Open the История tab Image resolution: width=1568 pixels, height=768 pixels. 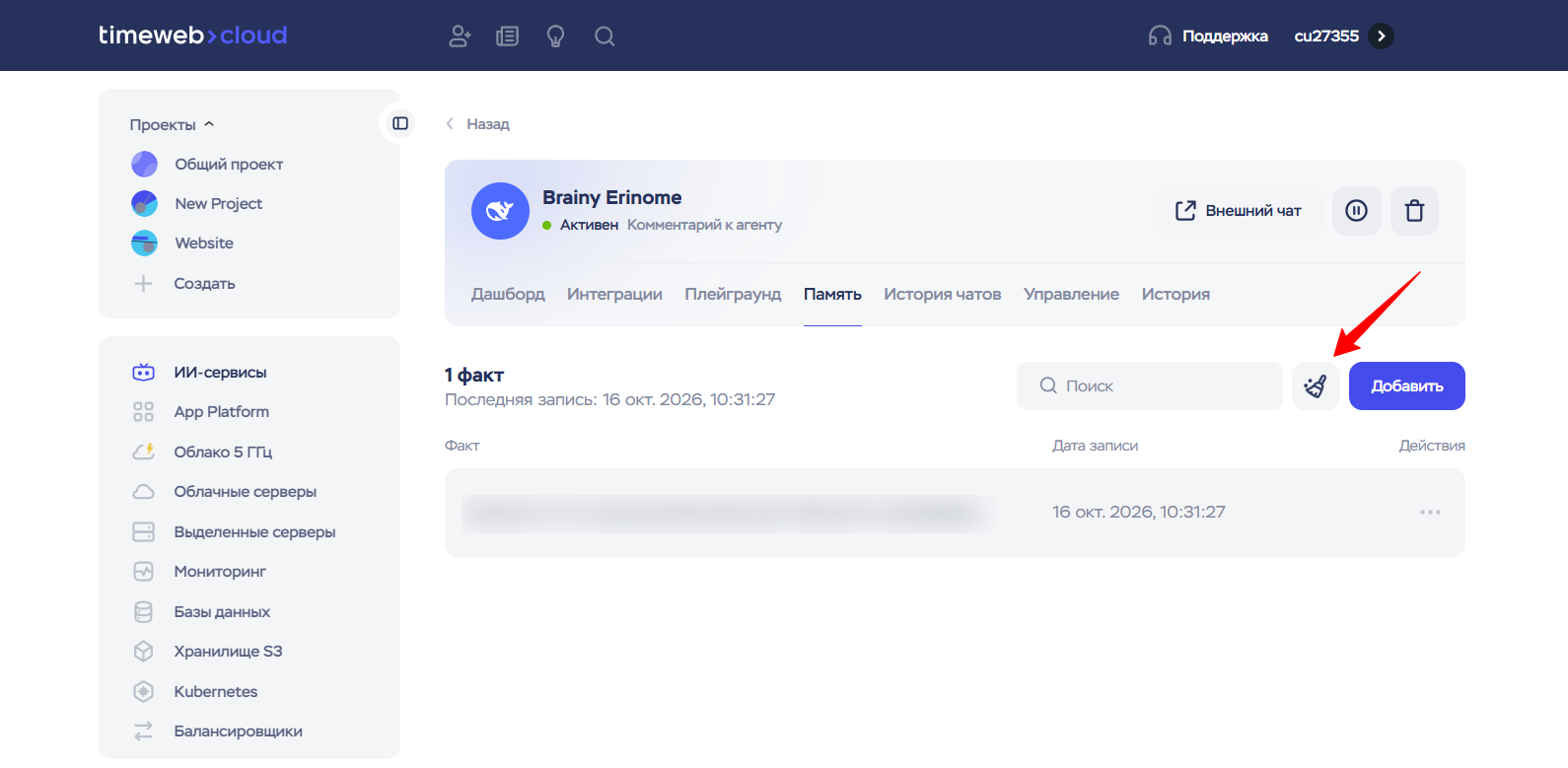(x=1176, y=295)
